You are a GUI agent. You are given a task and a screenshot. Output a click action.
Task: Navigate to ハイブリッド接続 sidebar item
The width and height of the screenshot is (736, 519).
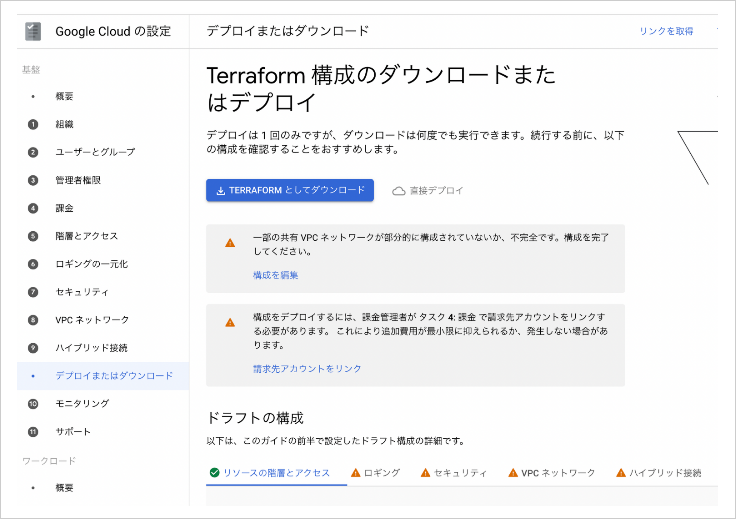(92, 348)
